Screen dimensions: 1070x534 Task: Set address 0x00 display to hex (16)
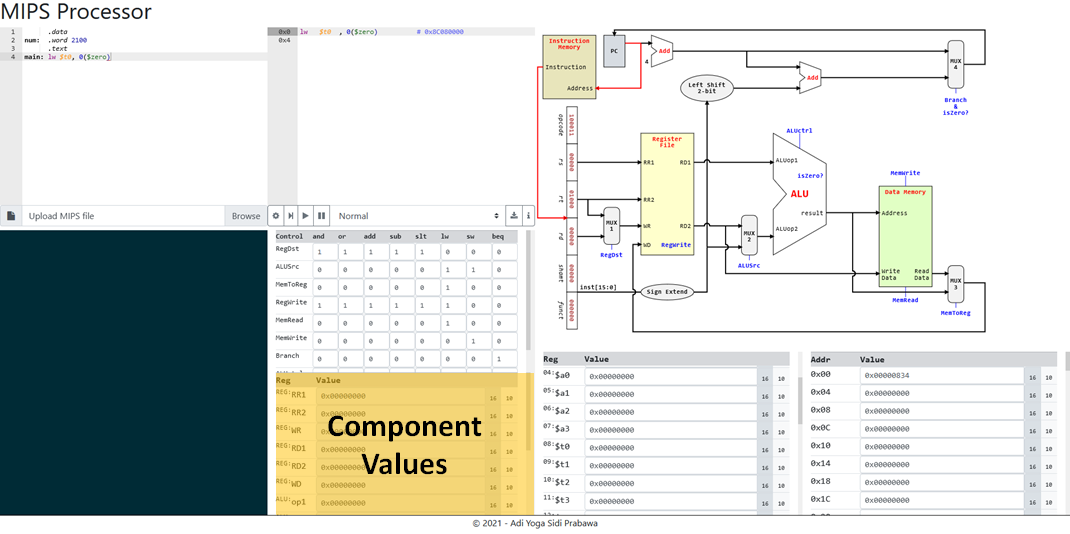[x=1032, y=376]
